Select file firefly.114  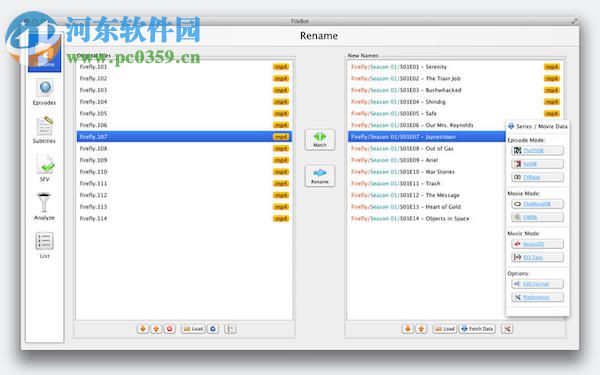184,218
